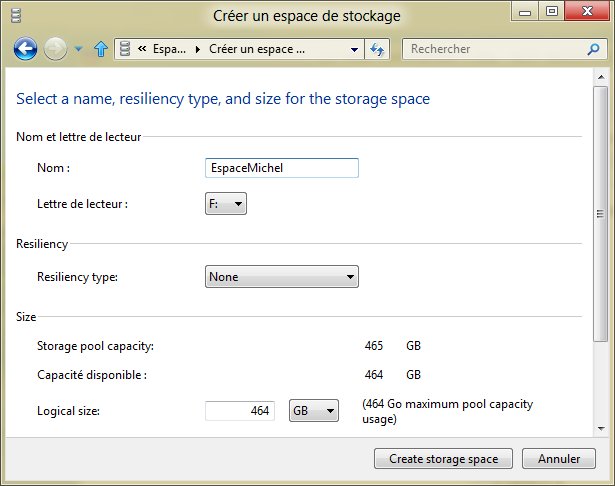Open the Lettre de lecteur dropdown

click(x=225, y=205)
